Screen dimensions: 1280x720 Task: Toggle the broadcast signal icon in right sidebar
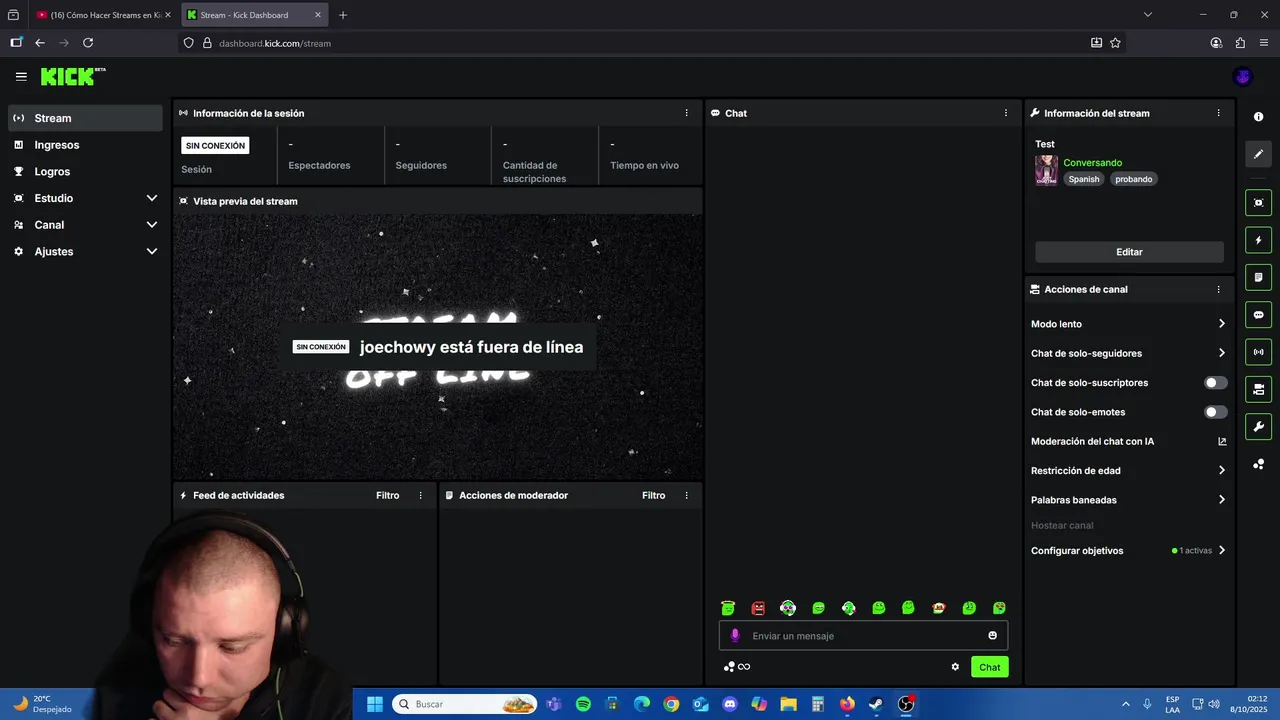coord(1258,352)
